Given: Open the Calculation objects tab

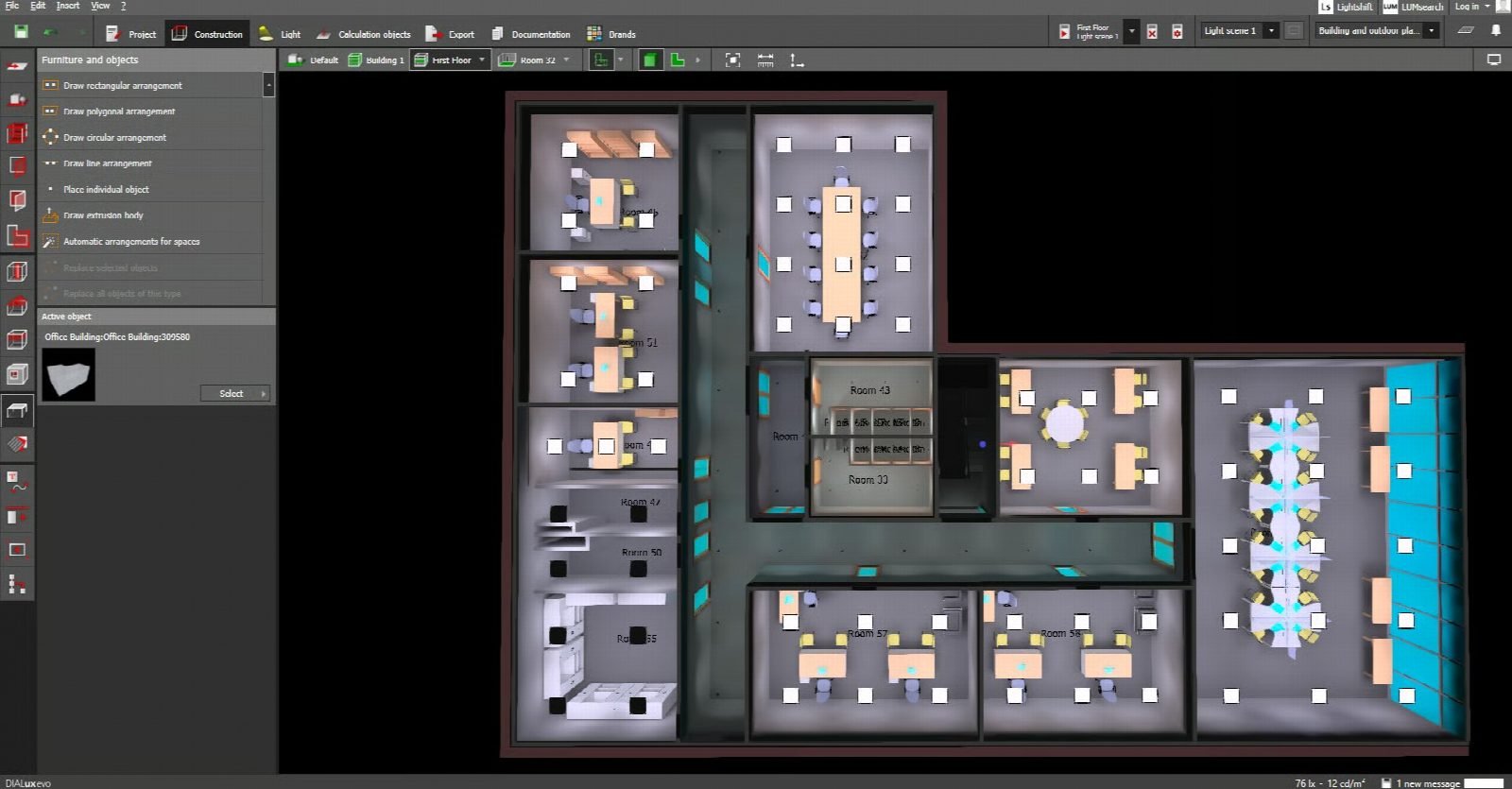Looking at the screenshot, I should coord(364,34).
